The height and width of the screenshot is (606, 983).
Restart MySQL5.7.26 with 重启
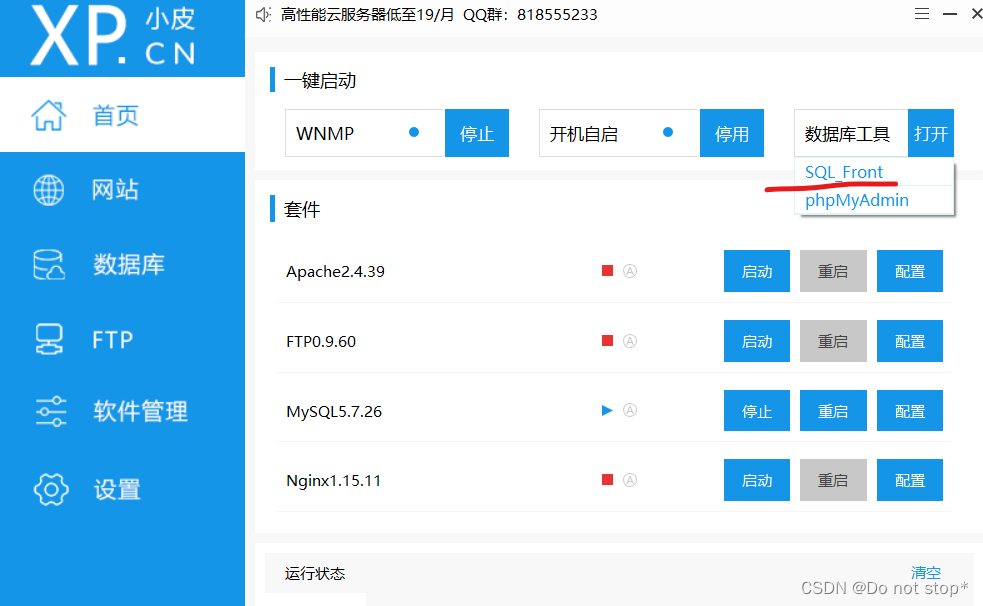tap(833, 411)
